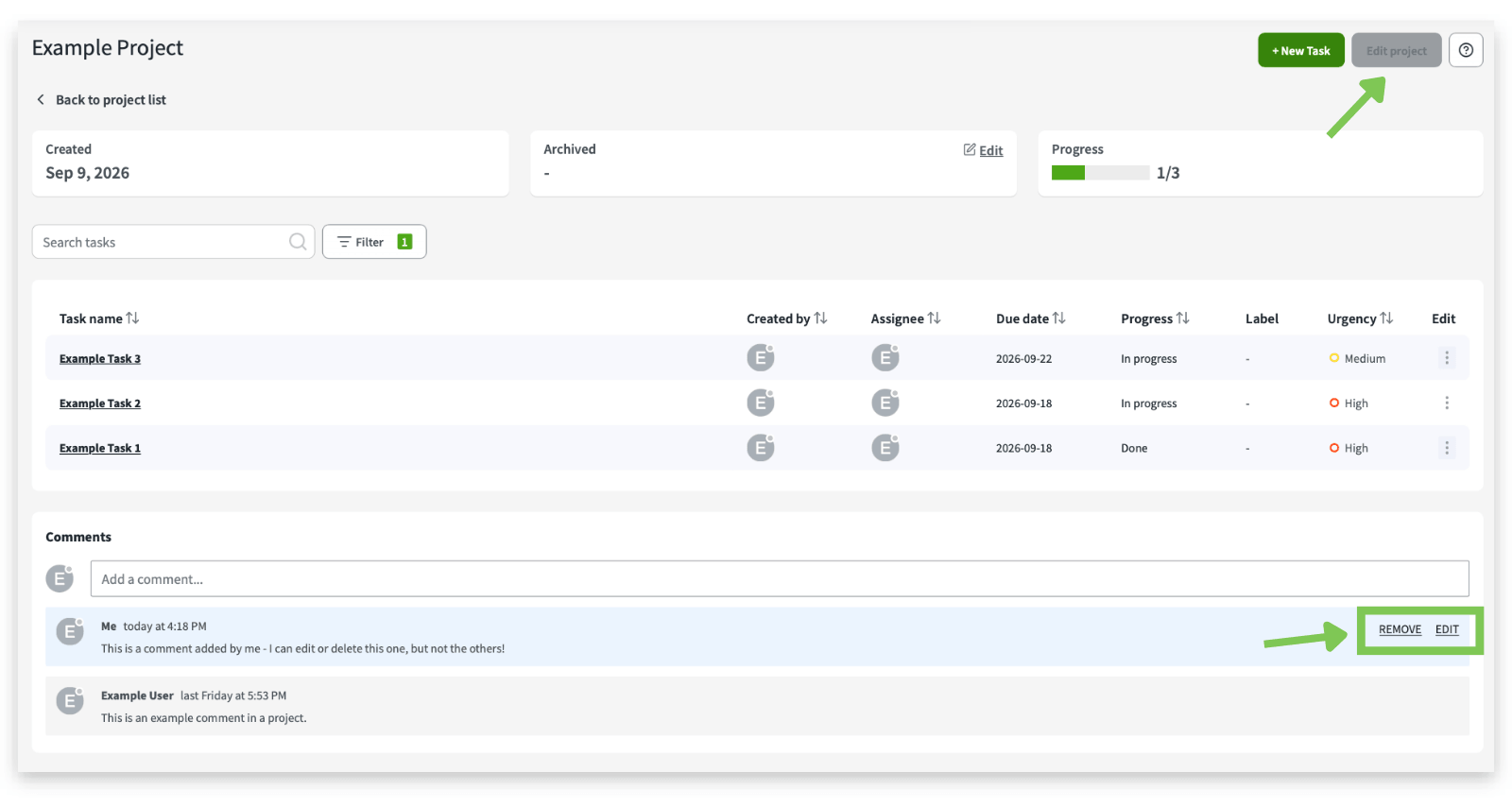Click the High urgency circle for Task 1
This screenshot has width=1512, height=807.
(1334, 448)
